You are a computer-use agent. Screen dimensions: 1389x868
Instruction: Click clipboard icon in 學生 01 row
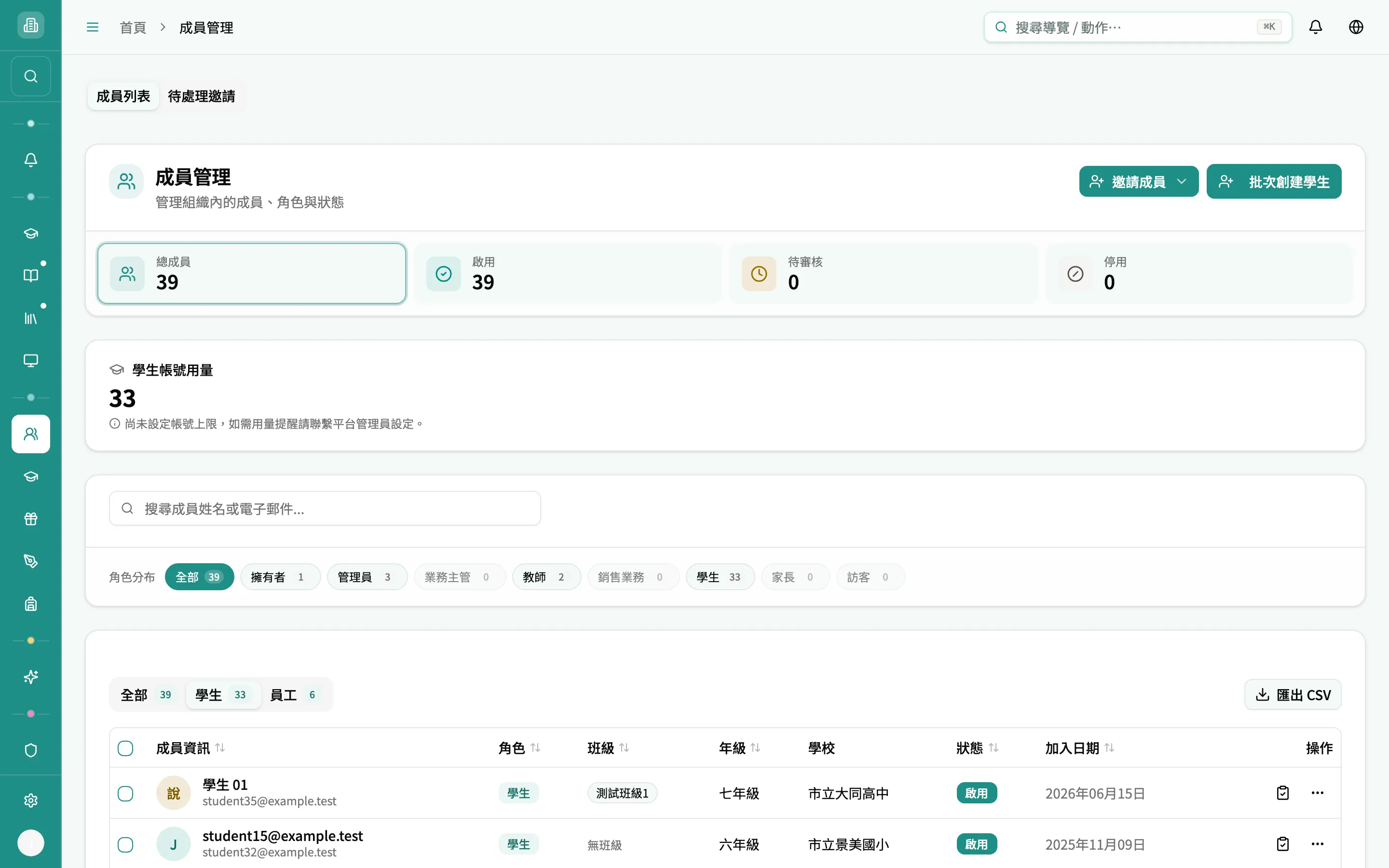(x=1283, y=793)
